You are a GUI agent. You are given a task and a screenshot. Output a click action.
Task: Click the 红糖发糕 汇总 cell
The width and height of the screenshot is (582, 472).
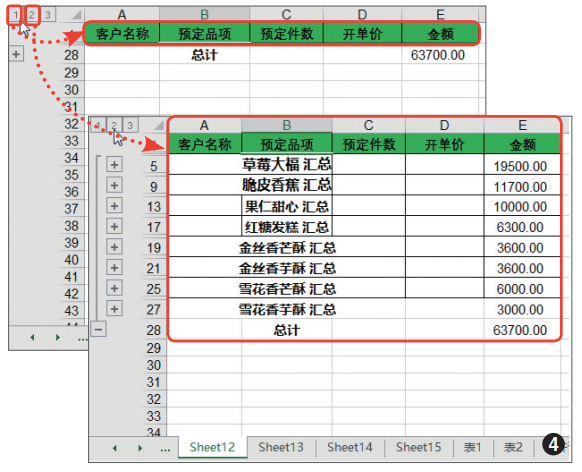click(287, 226)
